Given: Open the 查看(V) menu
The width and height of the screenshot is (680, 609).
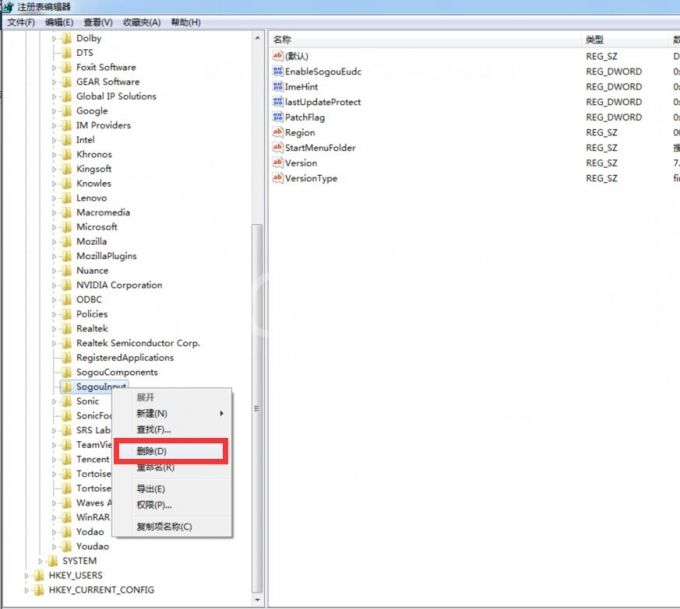Looking at the screenshot, I should coord(98,22).
